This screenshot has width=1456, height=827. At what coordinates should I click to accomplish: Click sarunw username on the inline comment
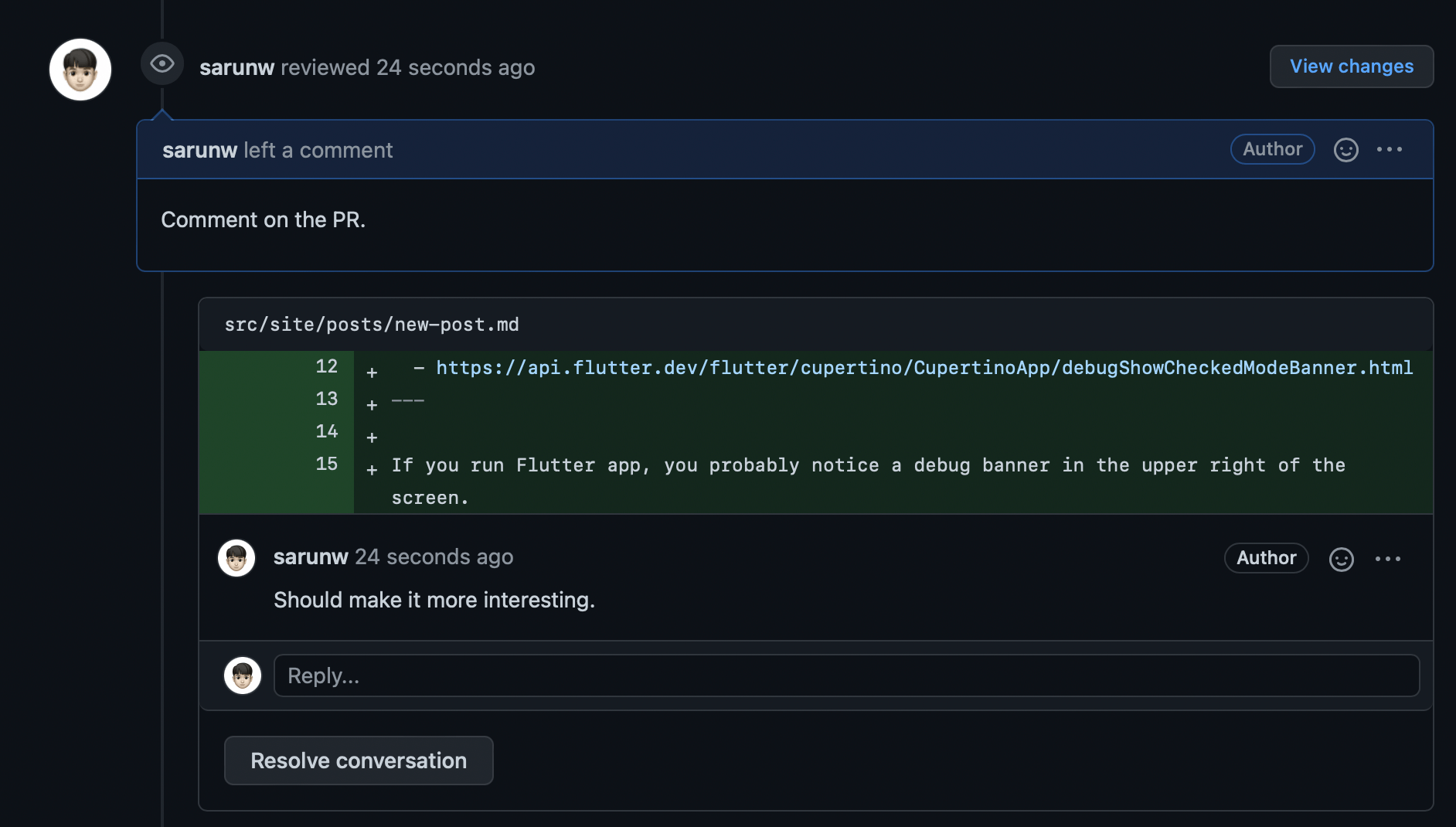pyautogui.click(x=311, y=557)
